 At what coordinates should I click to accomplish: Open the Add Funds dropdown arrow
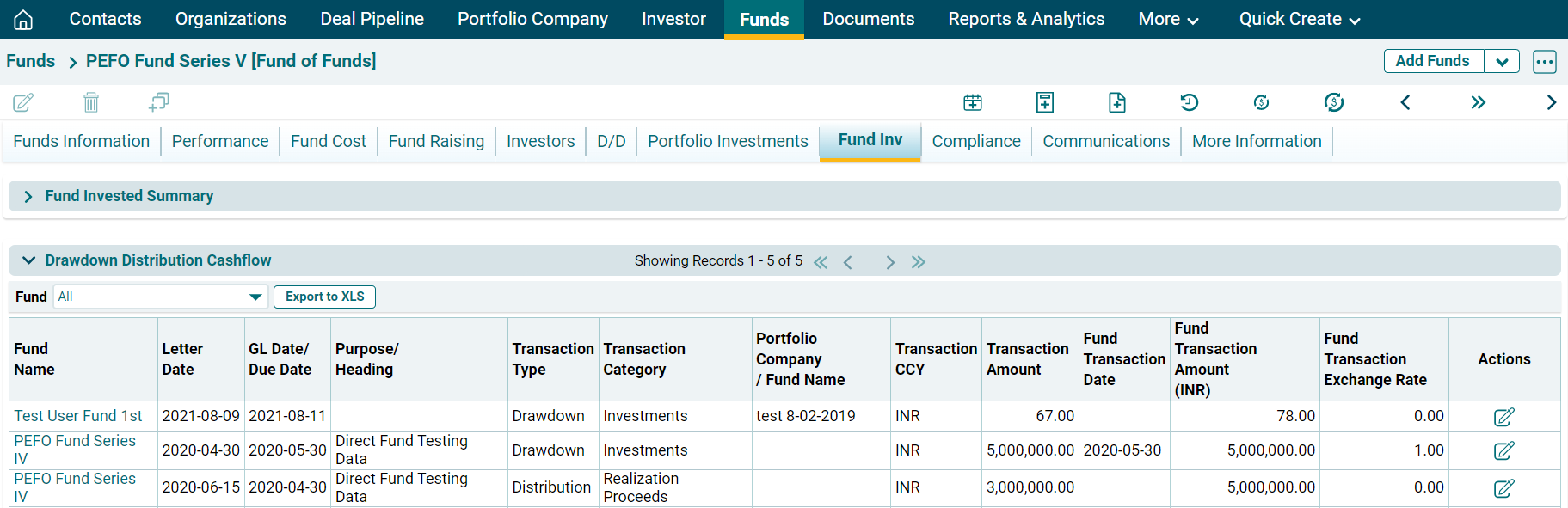1502,62
